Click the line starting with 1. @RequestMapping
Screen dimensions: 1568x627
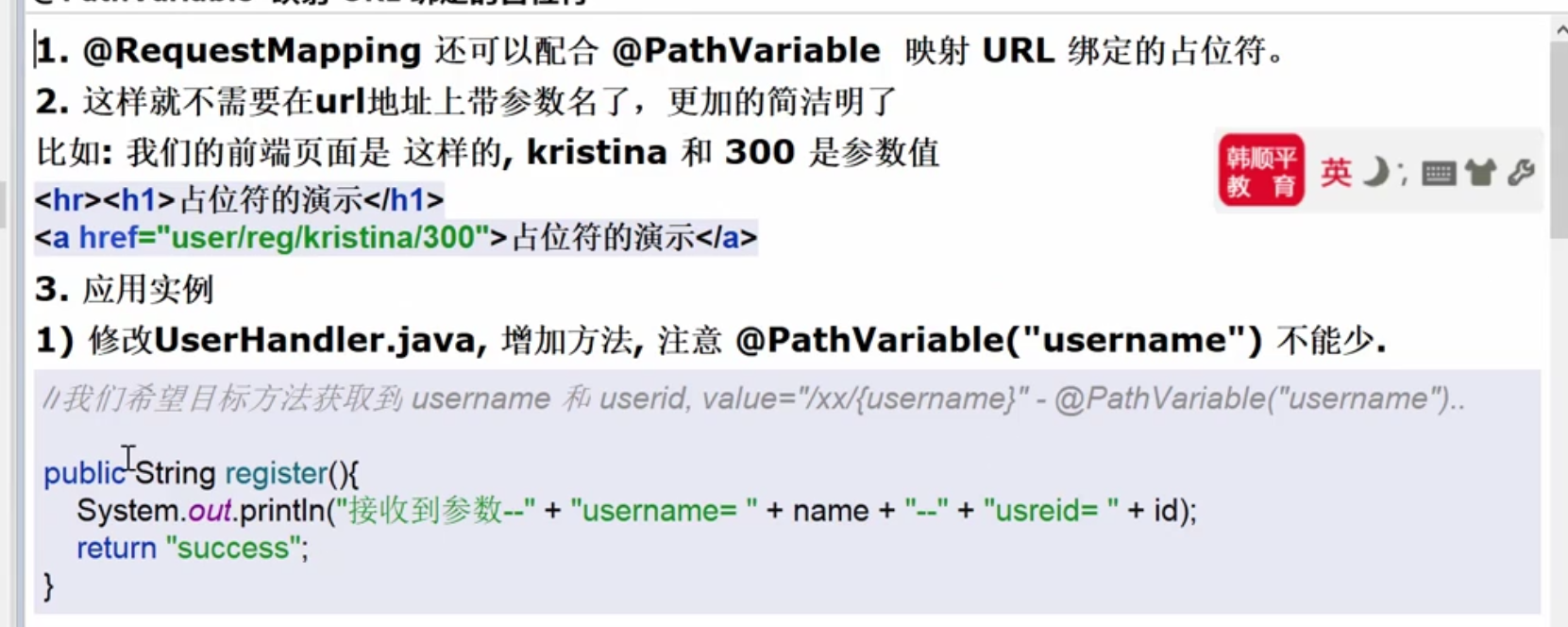tap(661, 50)
